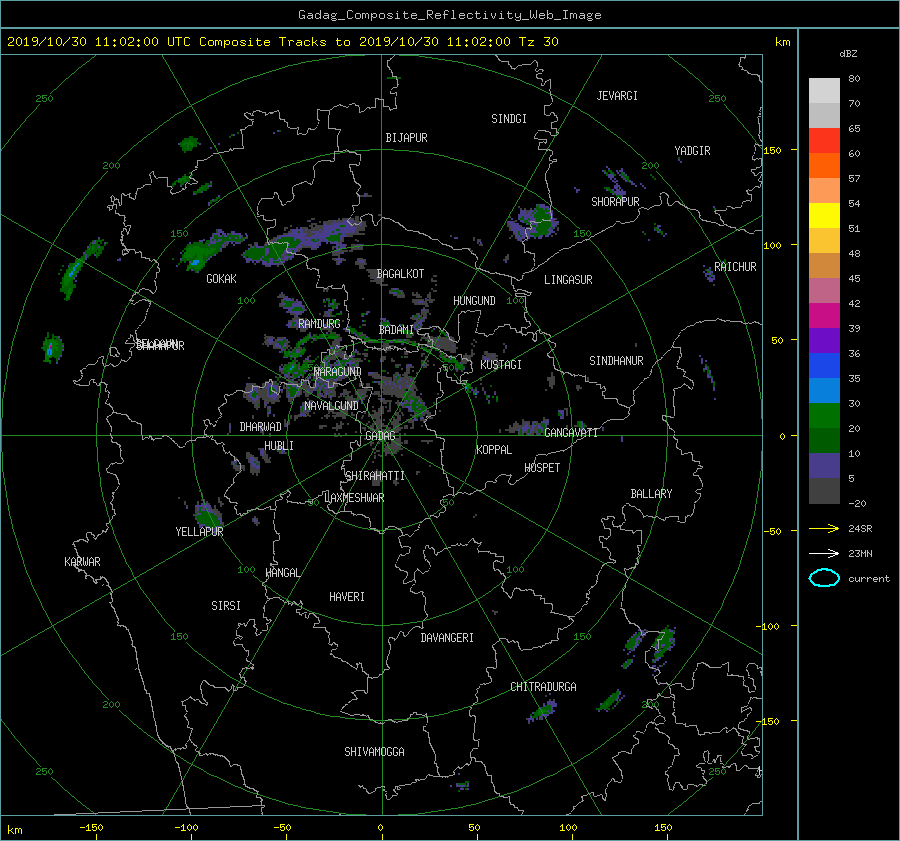This screenshot has width=900, height=841.
Task: Click the SHIRAHATTI city label
Action: [x=375, y=476]
